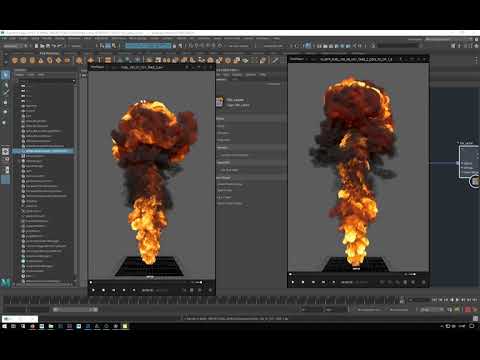
Task: Click the playback range slider bar
Action: point(75,310)
